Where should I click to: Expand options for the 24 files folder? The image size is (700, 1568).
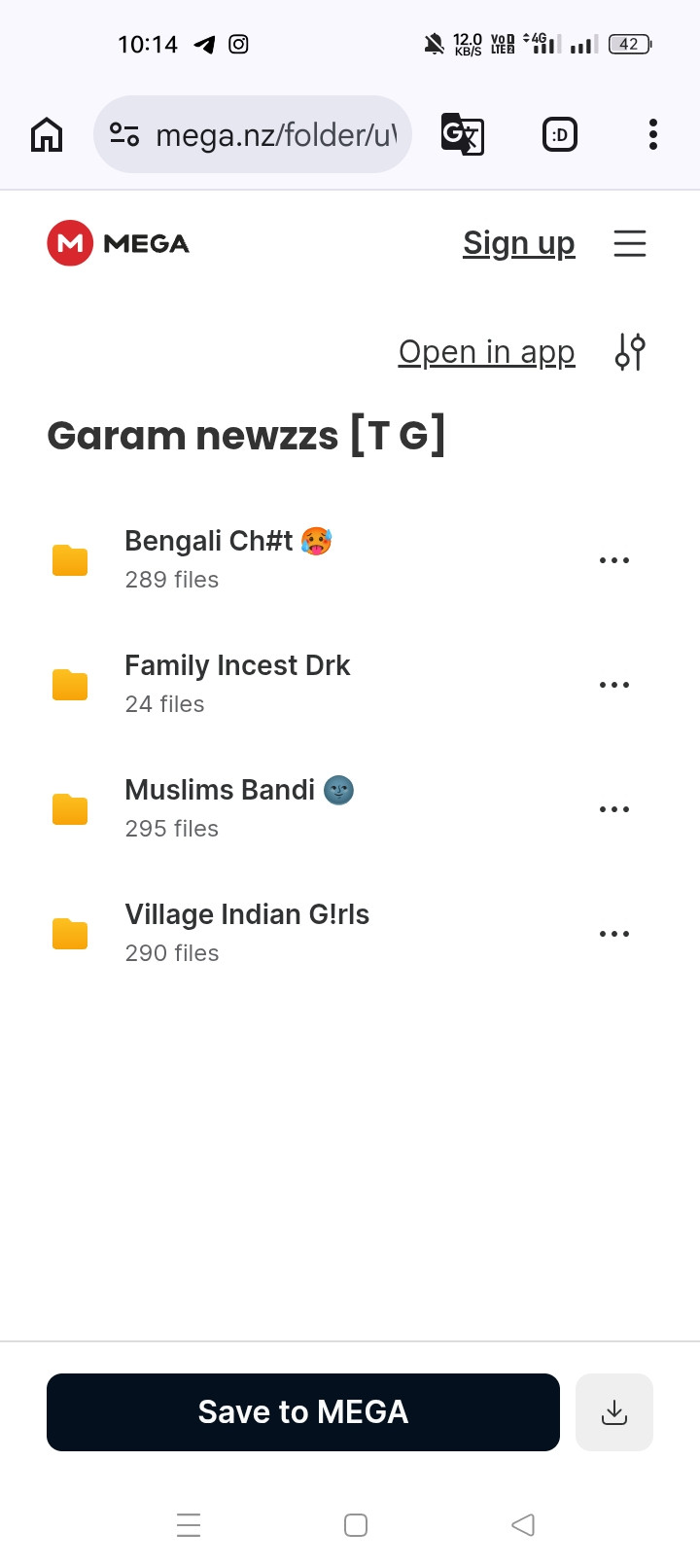(x=614, y=685)
